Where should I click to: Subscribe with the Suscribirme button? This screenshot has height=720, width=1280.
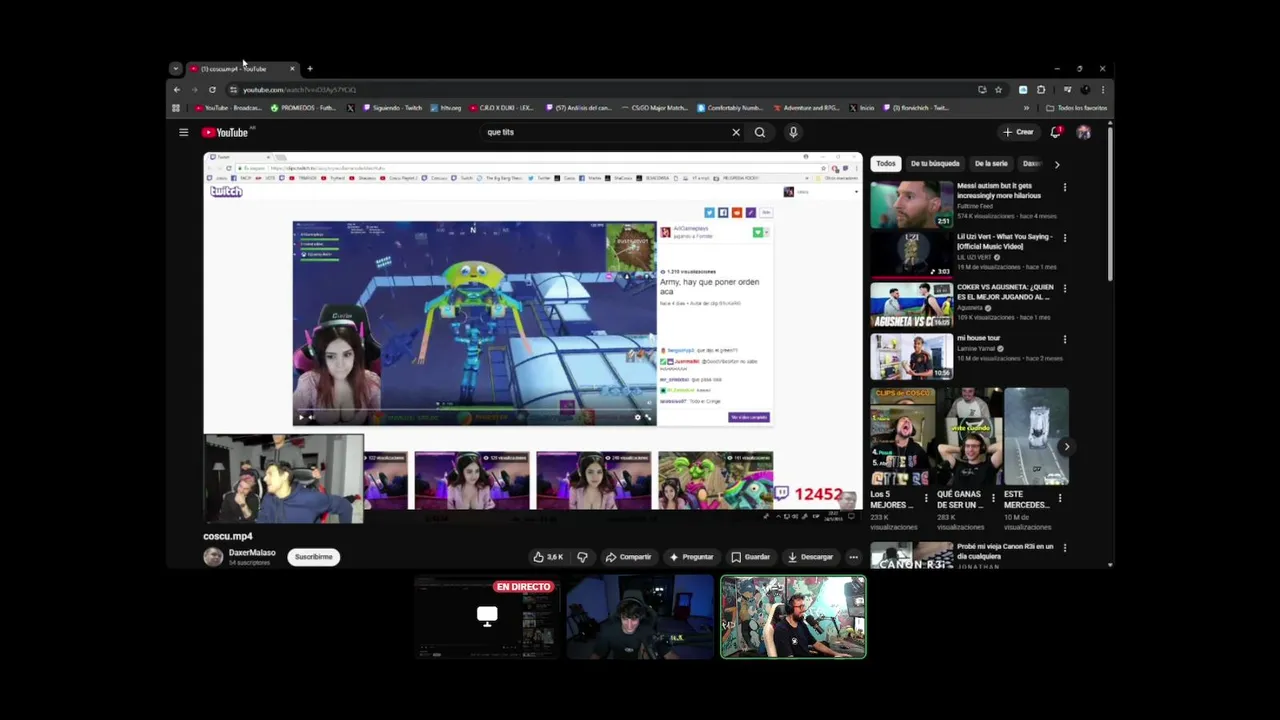click(x=314, y=557)
